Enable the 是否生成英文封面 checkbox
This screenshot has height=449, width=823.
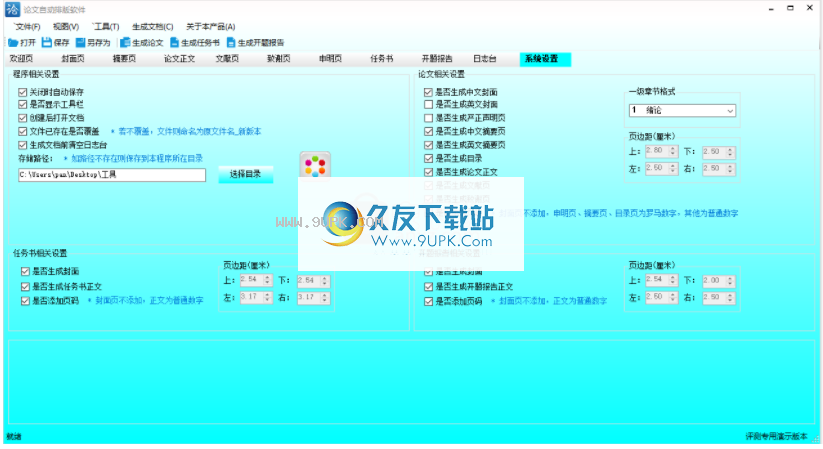pyautogui.click(x=428, y=105)
